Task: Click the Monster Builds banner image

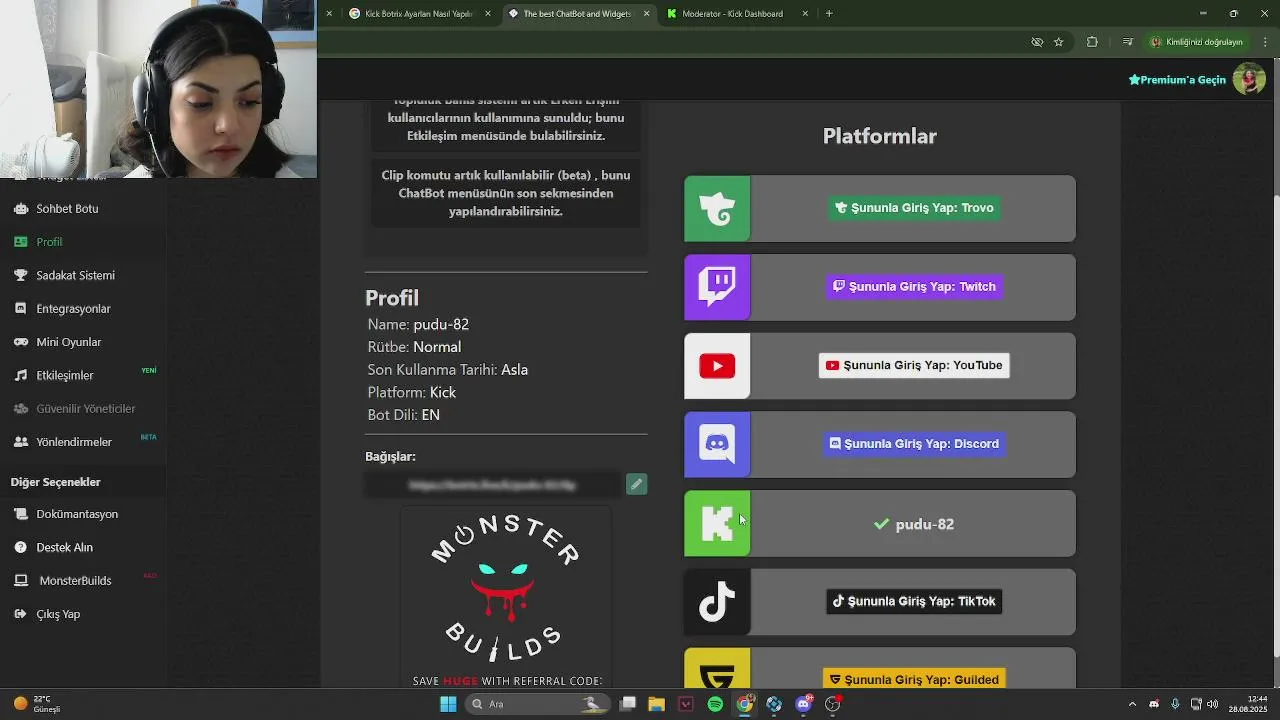Action: [x=506, y=597]
